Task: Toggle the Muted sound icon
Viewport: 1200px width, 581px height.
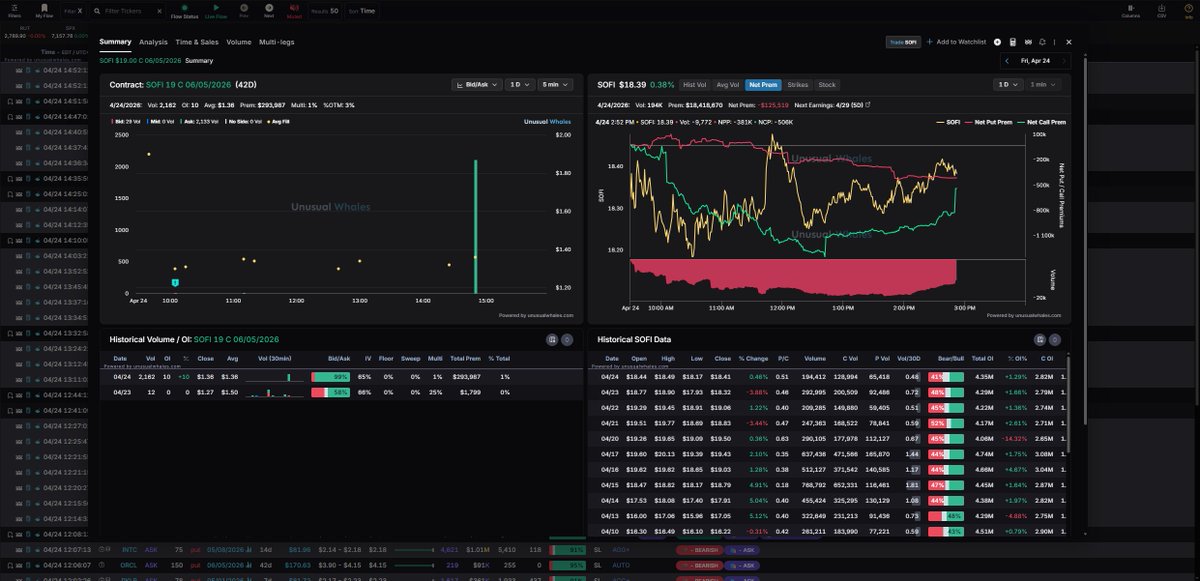Action: pos(294,10)
